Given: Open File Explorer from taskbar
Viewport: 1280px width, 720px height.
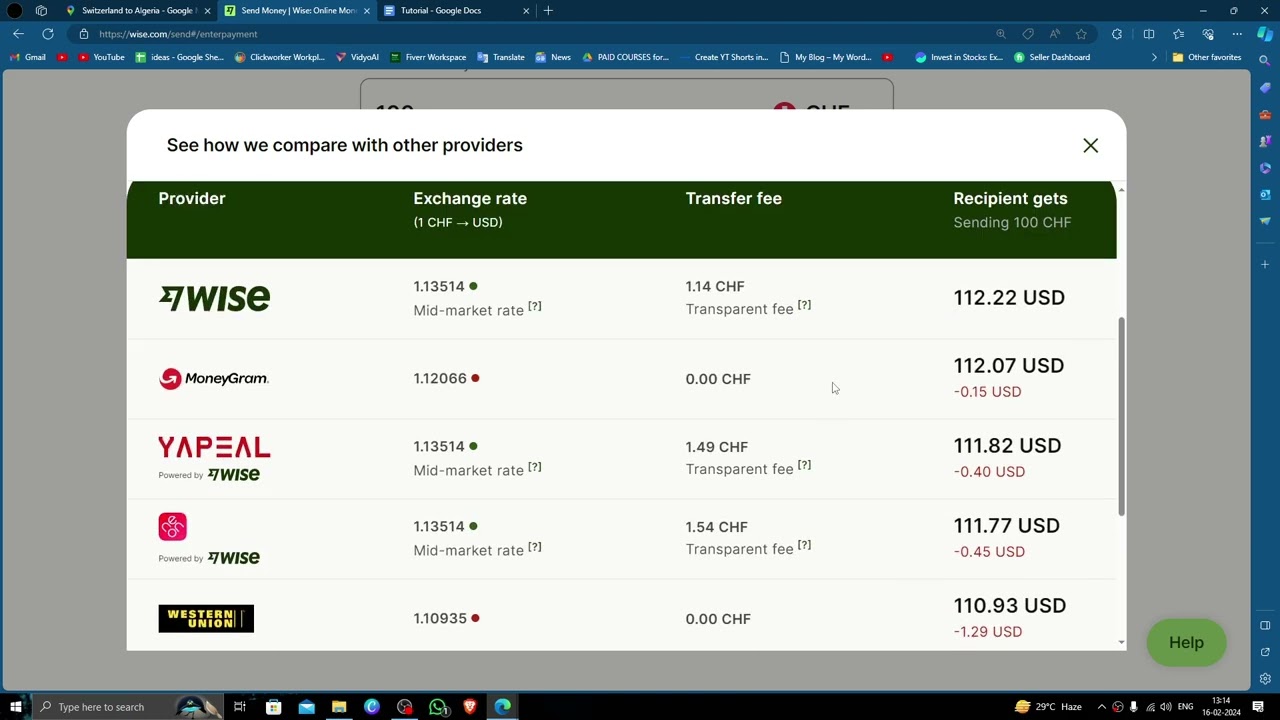Looking at the screenshot, I should pyautogui.click(x=339, y=707).
